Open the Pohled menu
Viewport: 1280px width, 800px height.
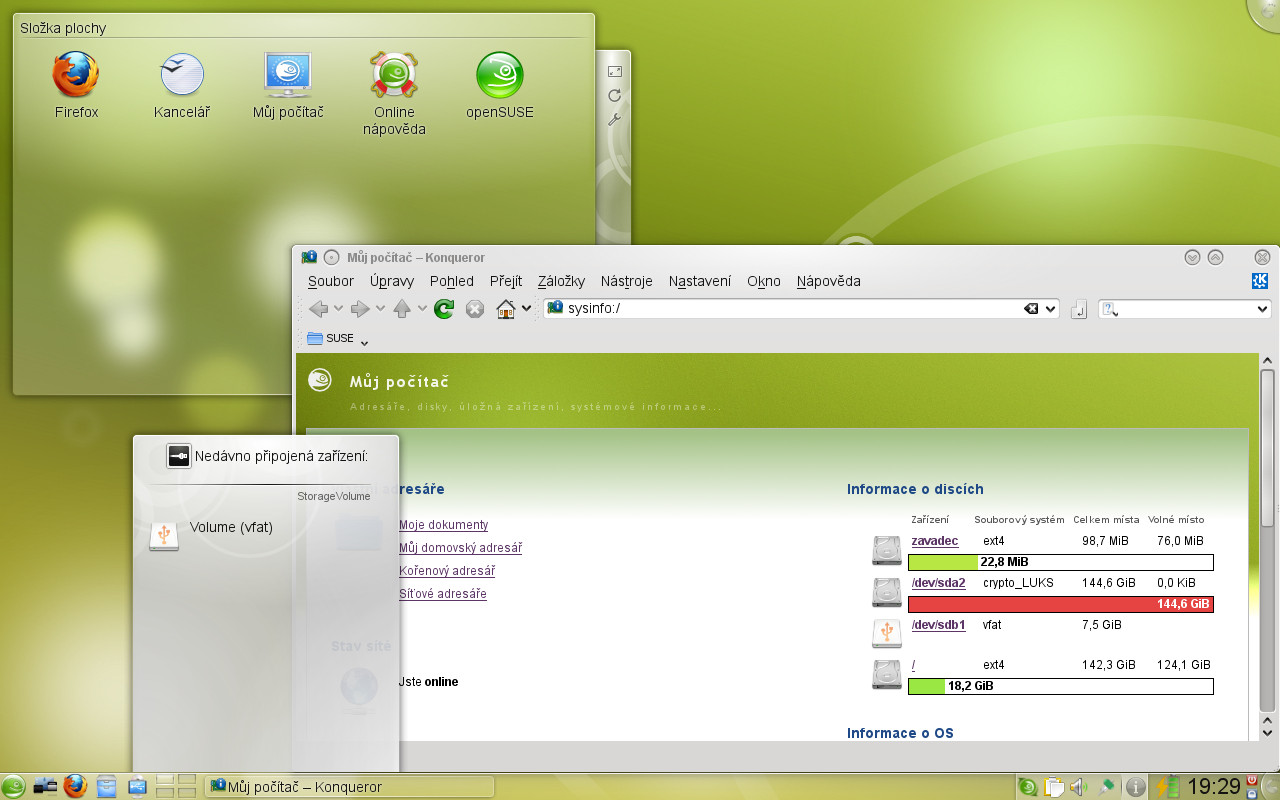point(452,281)
